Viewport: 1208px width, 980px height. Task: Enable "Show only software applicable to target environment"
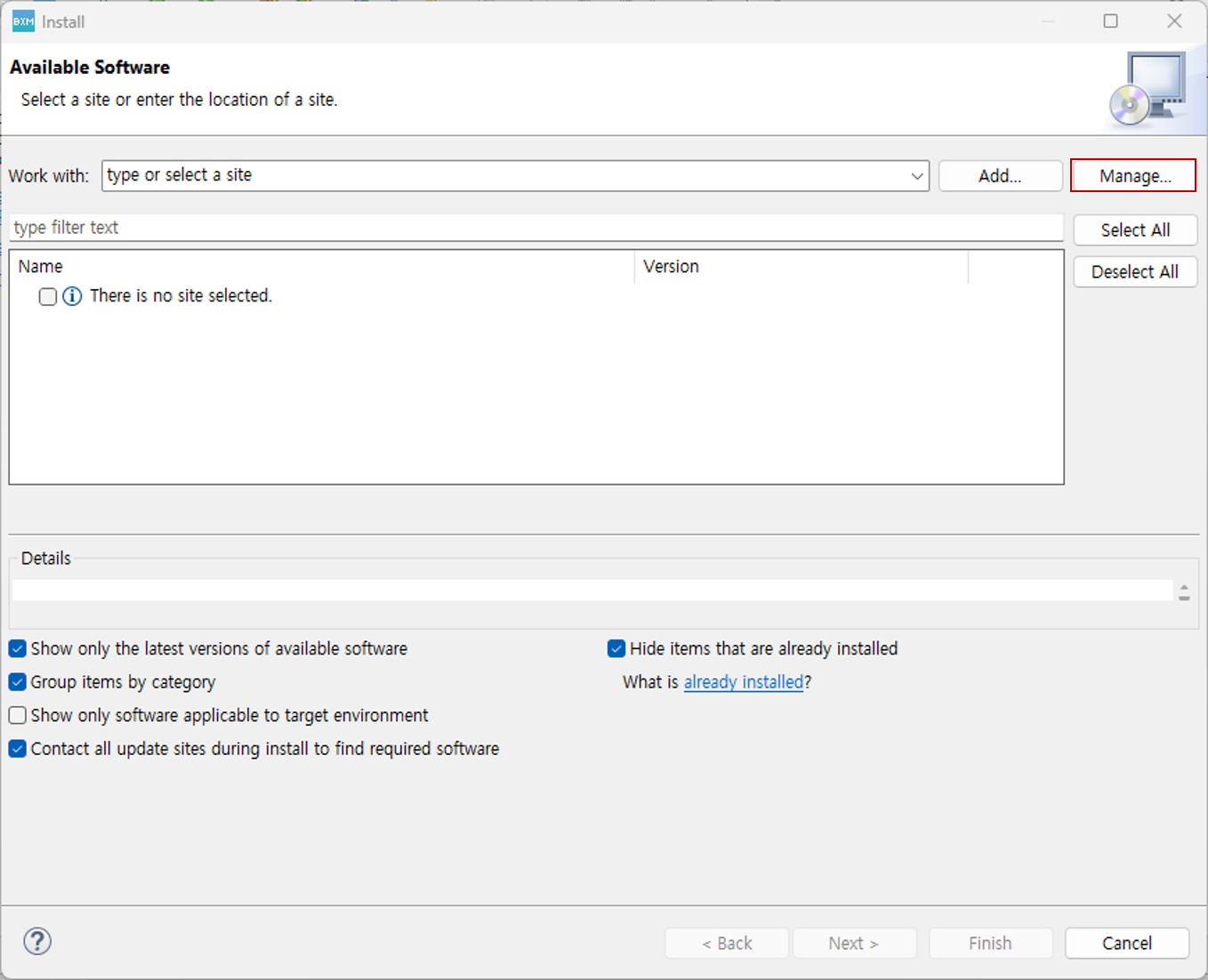click(x=17, y=715)
